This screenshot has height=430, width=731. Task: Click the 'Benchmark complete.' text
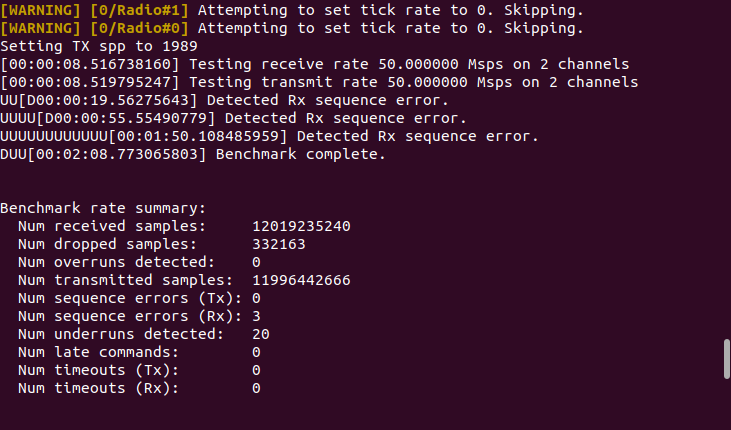(301, 154)
